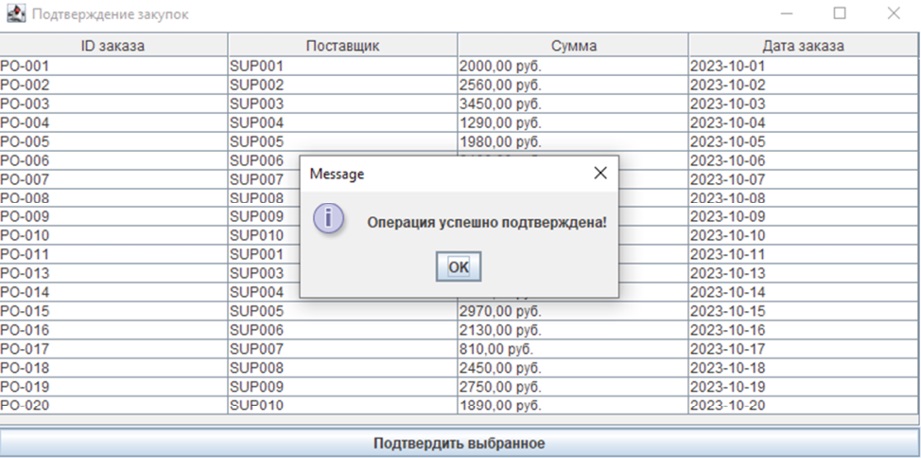
Task: Click OK in the message dialog
Action: (458, 267)
